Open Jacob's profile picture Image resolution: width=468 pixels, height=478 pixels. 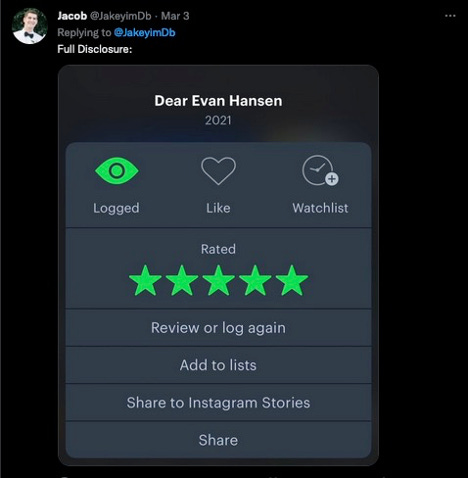pos(29,26)
